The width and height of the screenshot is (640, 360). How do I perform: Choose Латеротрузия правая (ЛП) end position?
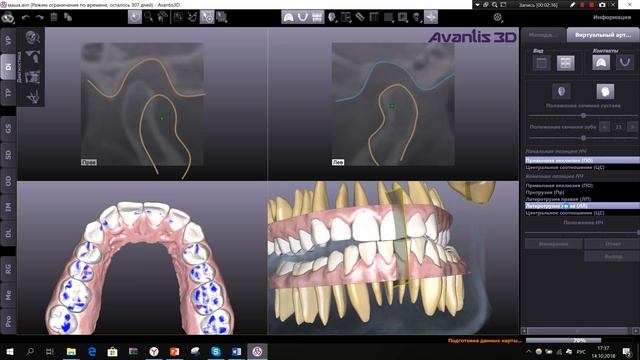point(582,199)
